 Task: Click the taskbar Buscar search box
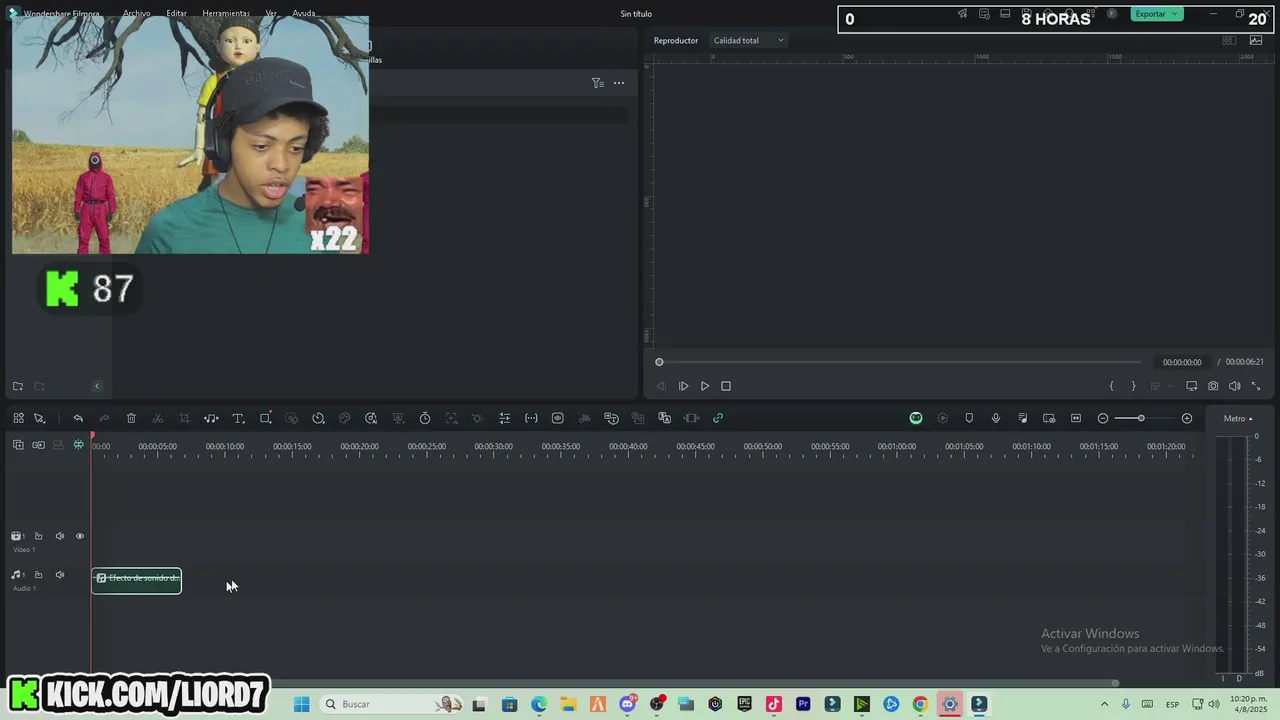coord(392,704)
